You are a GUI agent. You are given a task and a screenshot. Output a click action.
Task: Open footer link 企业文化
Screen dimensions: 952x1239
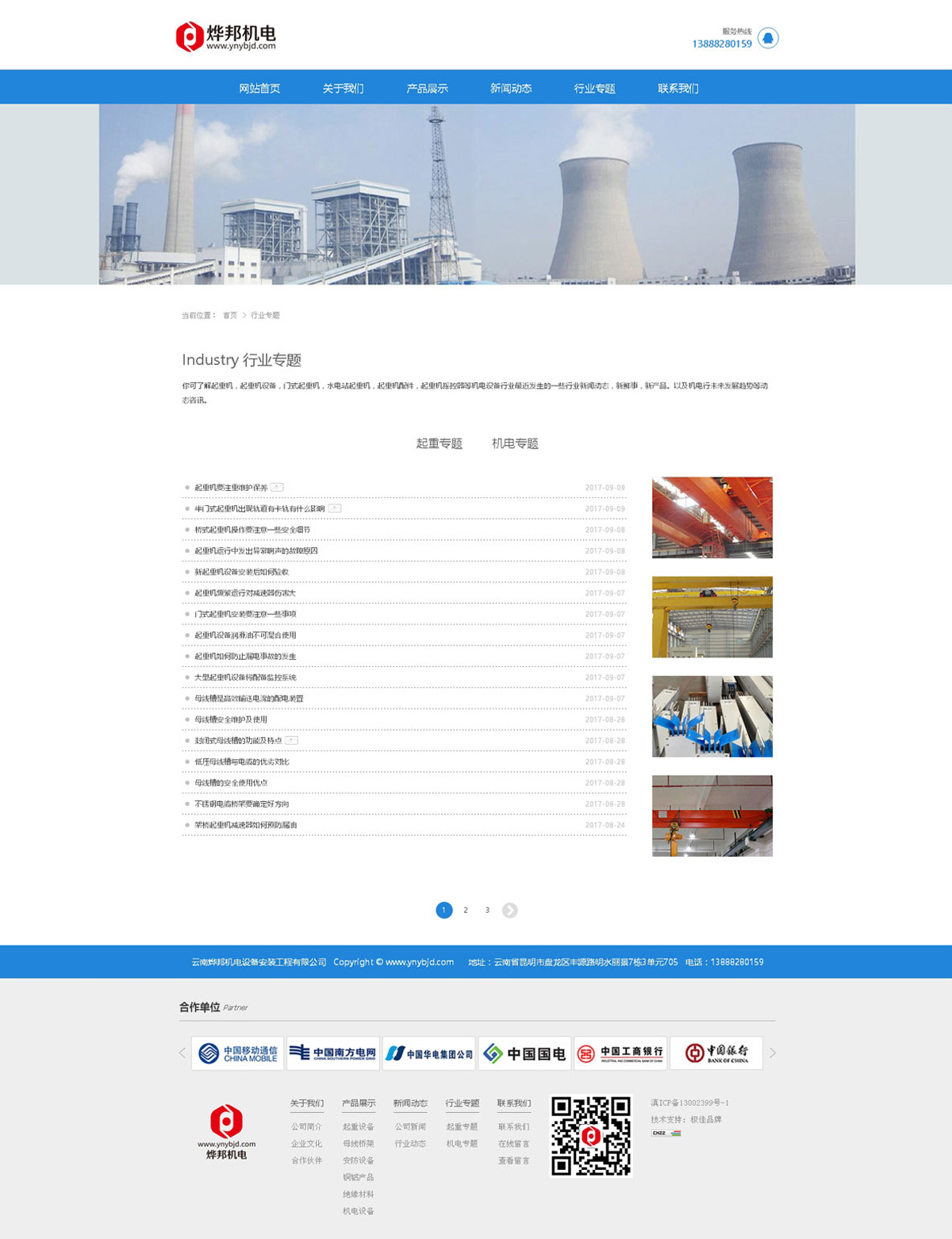point(306,1144)
